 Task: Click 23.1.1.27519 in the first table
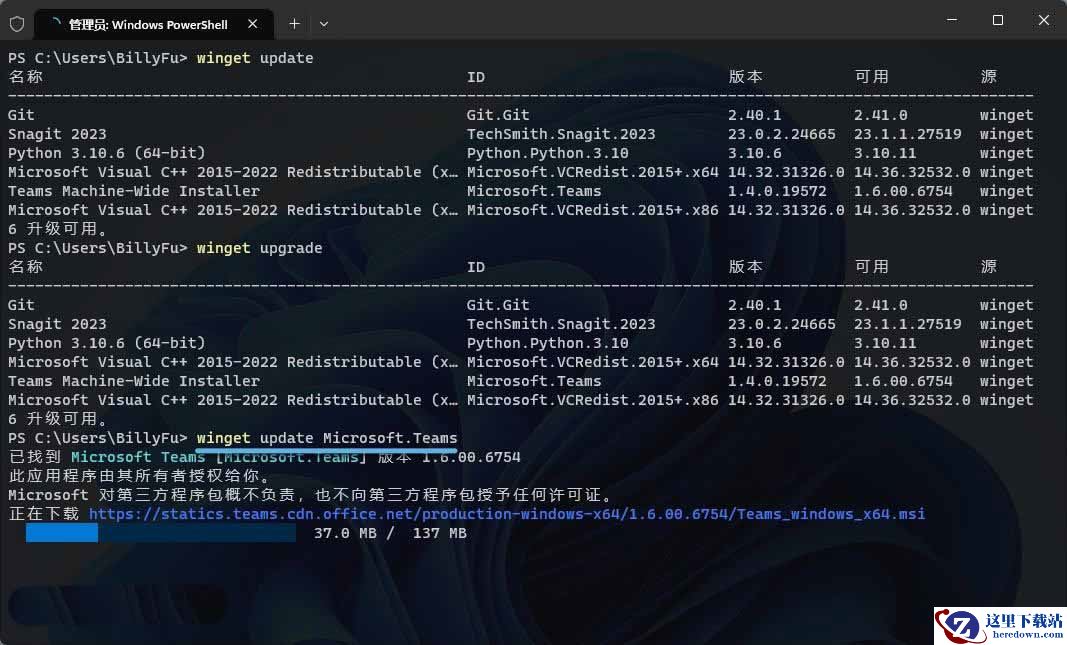(908, 134)
